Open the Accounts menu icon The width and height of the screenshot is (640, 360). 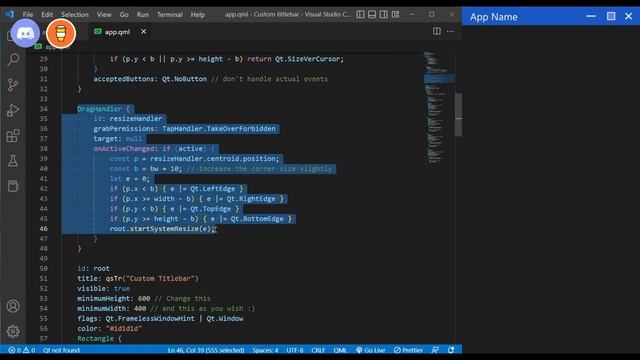(x=13, y=306)
